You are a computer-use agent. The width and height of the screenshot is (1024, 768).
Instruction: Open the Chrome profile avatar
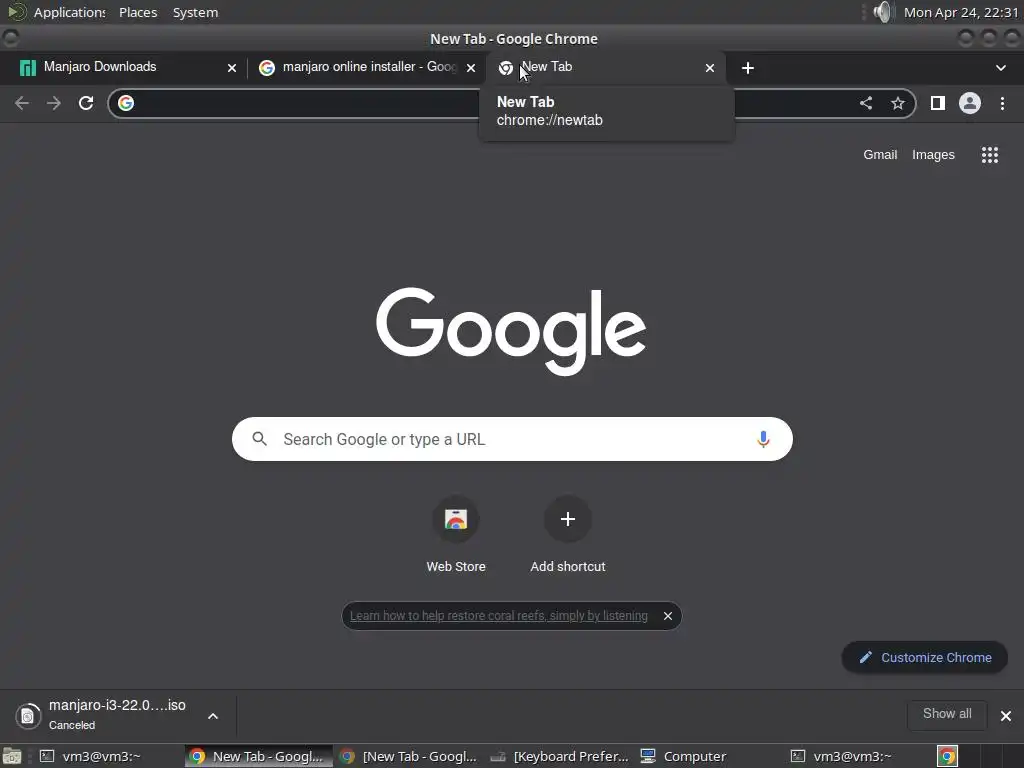(x=970, y=103)
